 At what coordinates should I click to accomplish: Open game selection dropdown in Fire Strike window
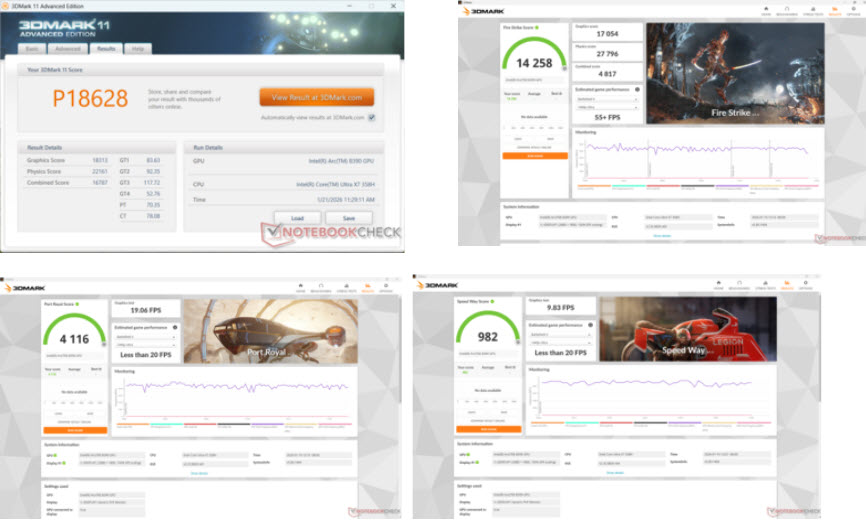607,99
